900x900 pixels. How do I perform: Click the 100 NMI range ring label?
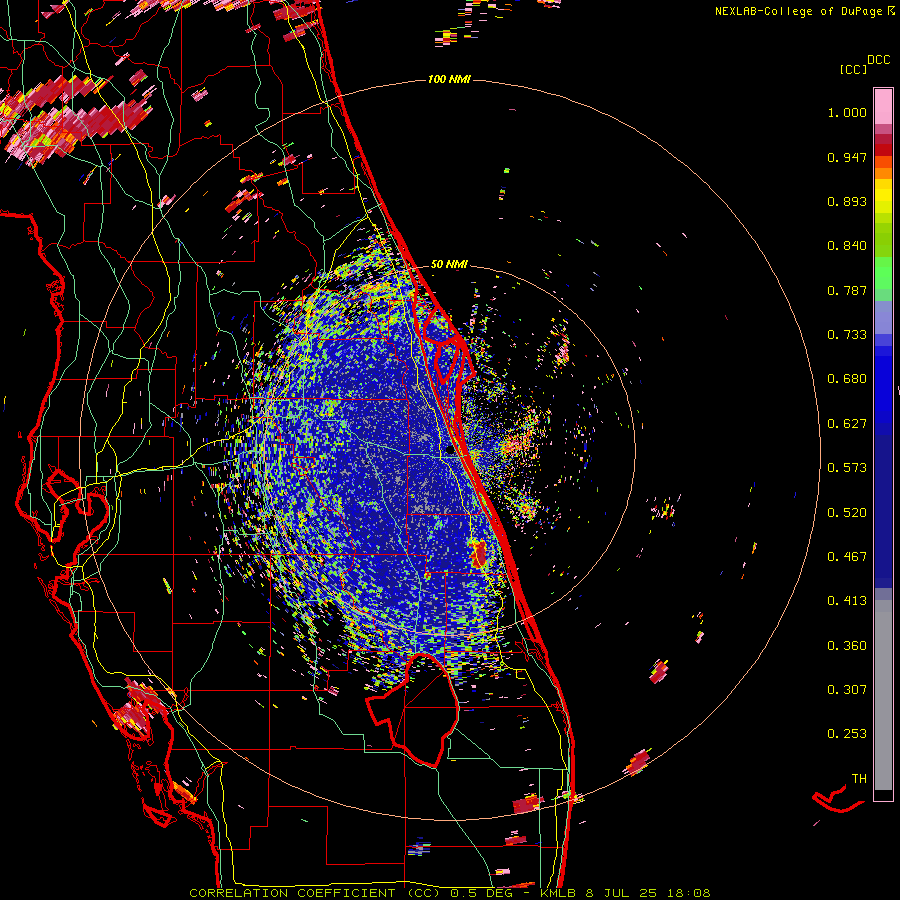449,79
